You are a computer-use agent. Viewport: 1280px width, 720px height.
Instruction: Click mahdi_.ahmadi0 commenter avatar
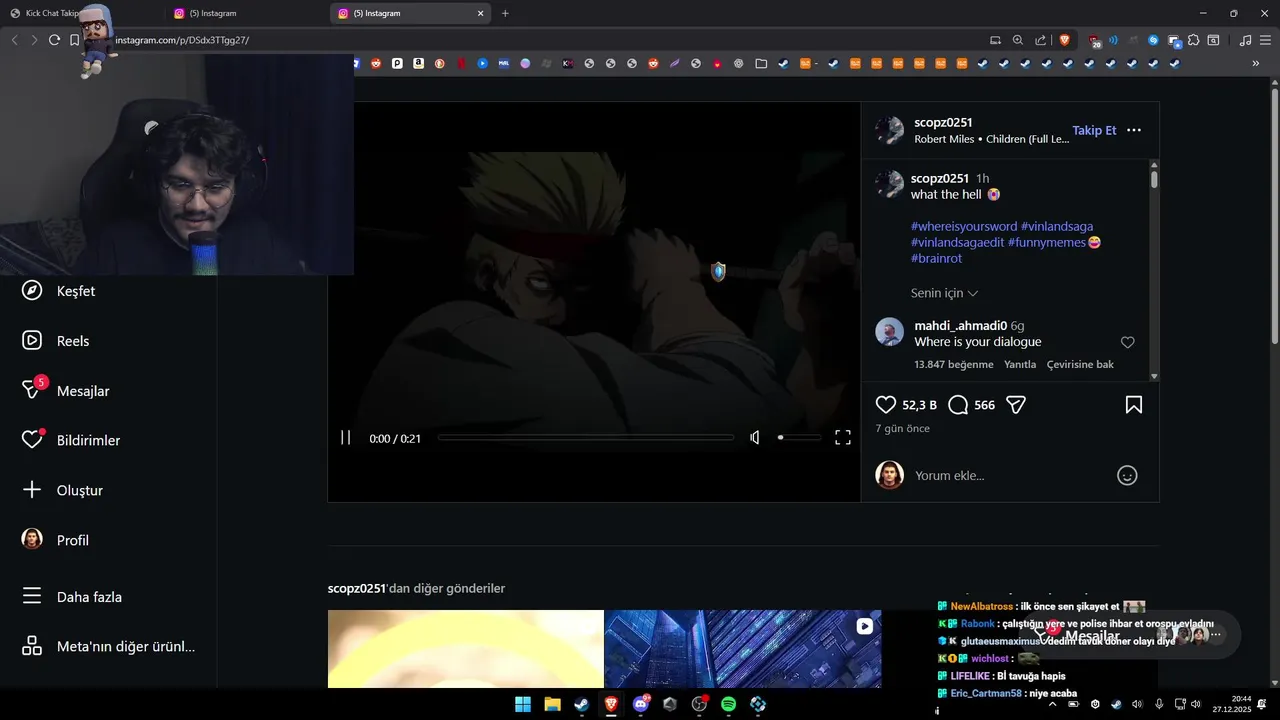point(889,332)
